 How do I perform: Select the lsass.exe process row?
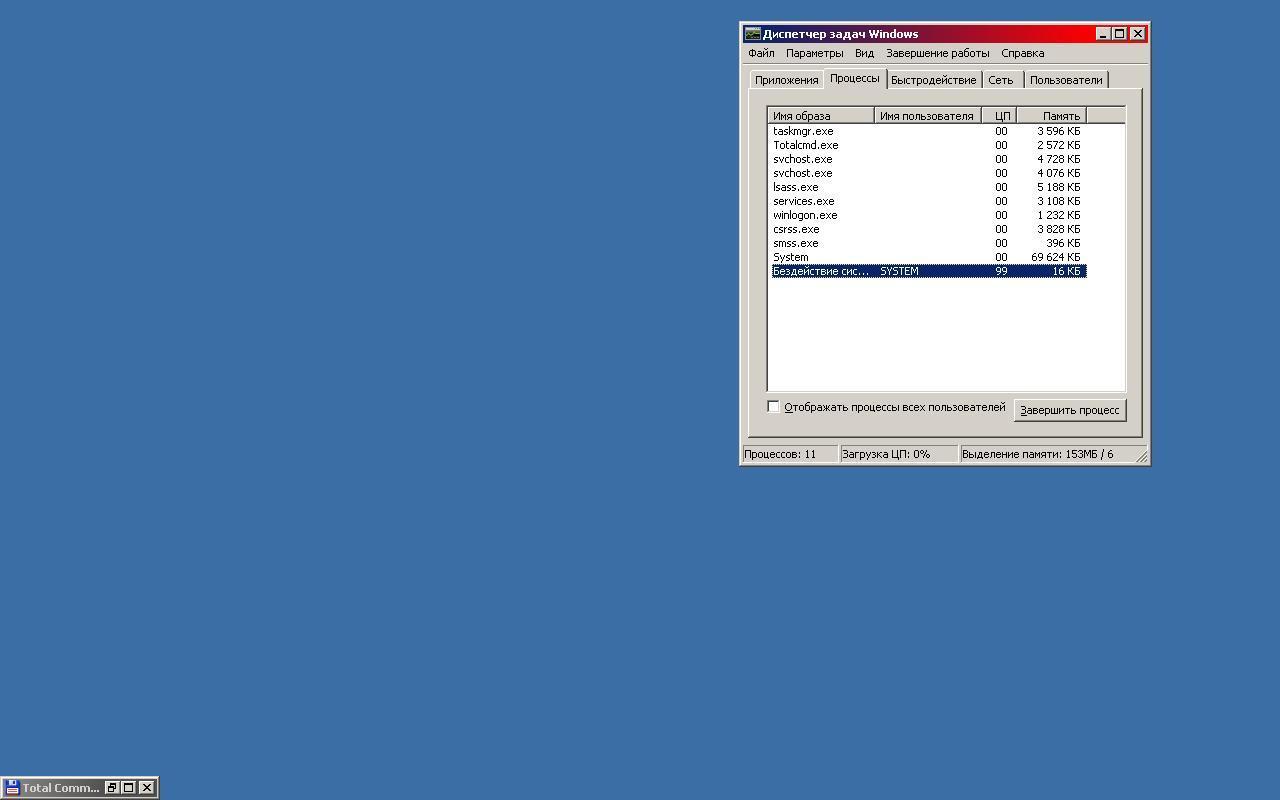pyautogui.click(x=928, y=187)
